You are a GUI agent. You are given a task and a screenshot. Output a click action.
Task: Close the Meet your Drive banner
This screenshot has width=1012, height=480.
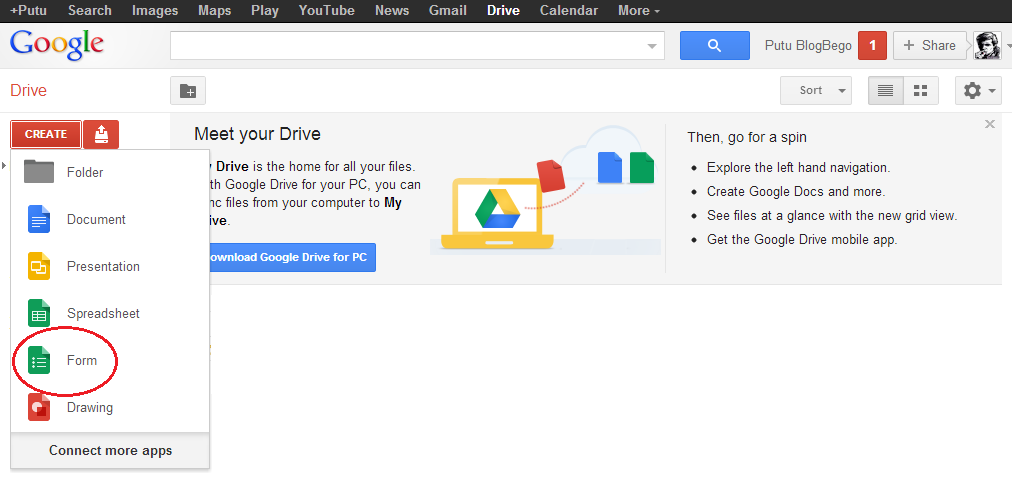pos(990,125)
